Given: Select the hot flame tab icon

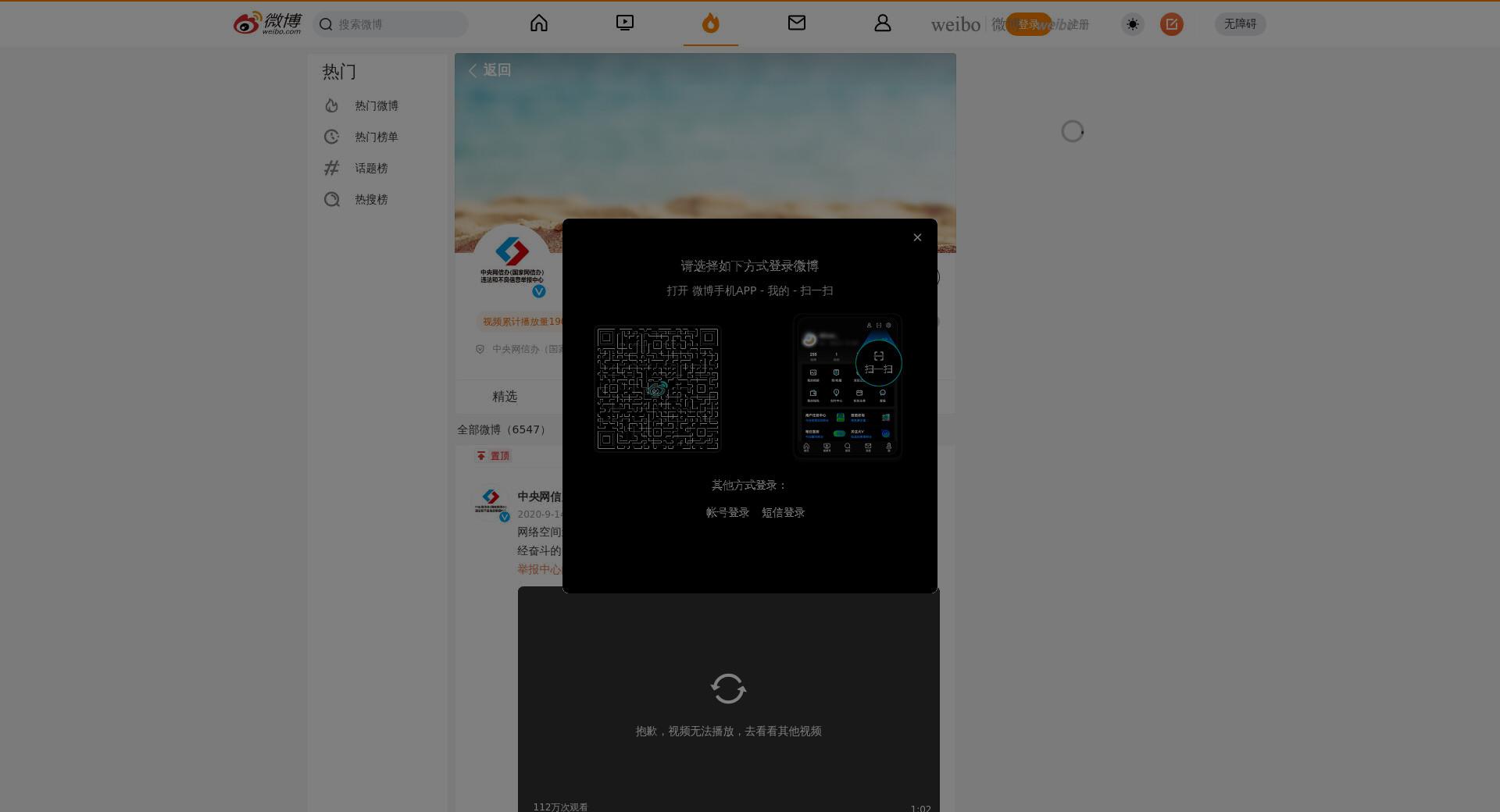Looking at the screenshot, I should (710, 23).
